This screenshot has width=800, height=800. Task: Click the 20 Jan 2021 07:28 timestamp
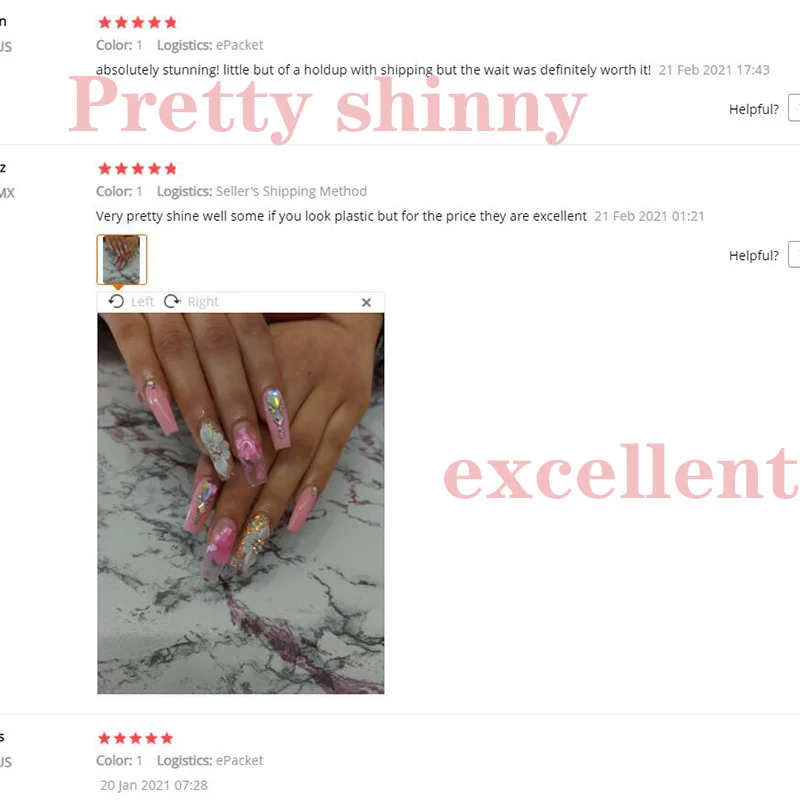pos(154,785)
